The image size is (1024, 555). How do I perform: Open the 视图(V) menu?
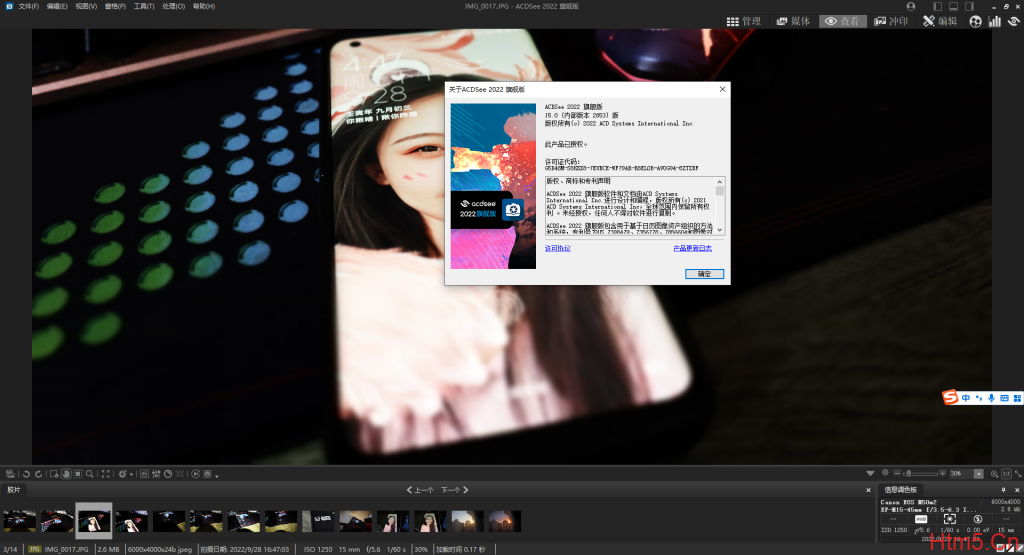[x=86, y=6]
